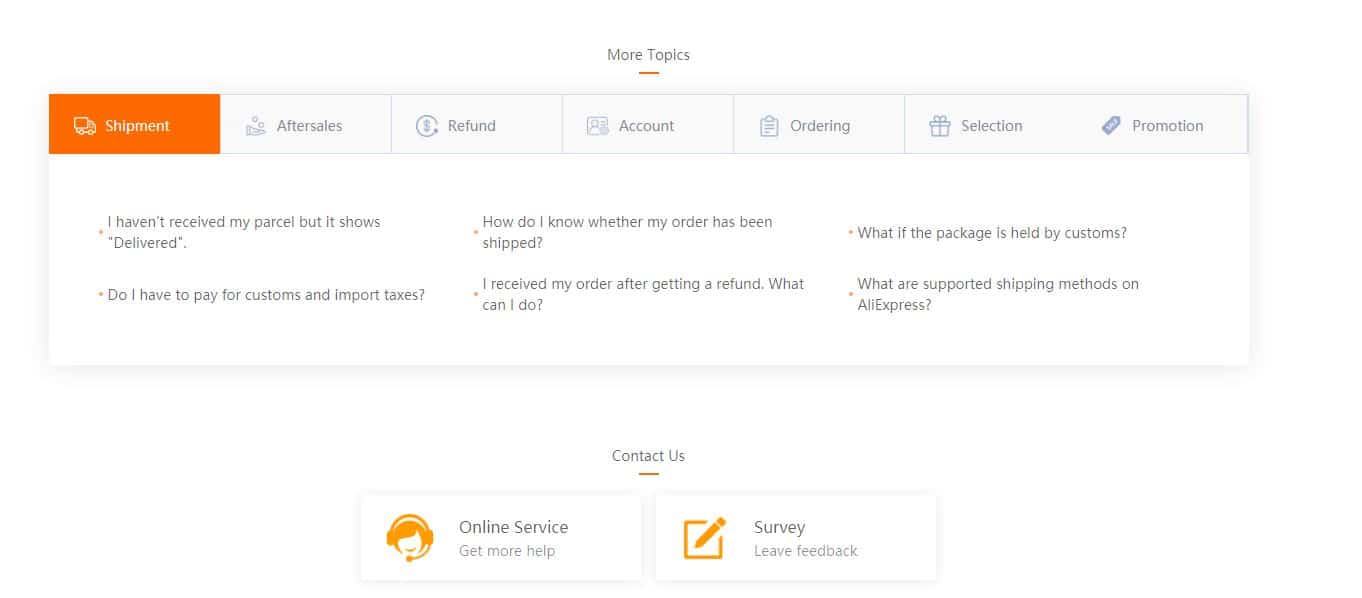Click the Selection gift box icon
The width and height of the screenshot is (1362, 598).
coord(940,126)
